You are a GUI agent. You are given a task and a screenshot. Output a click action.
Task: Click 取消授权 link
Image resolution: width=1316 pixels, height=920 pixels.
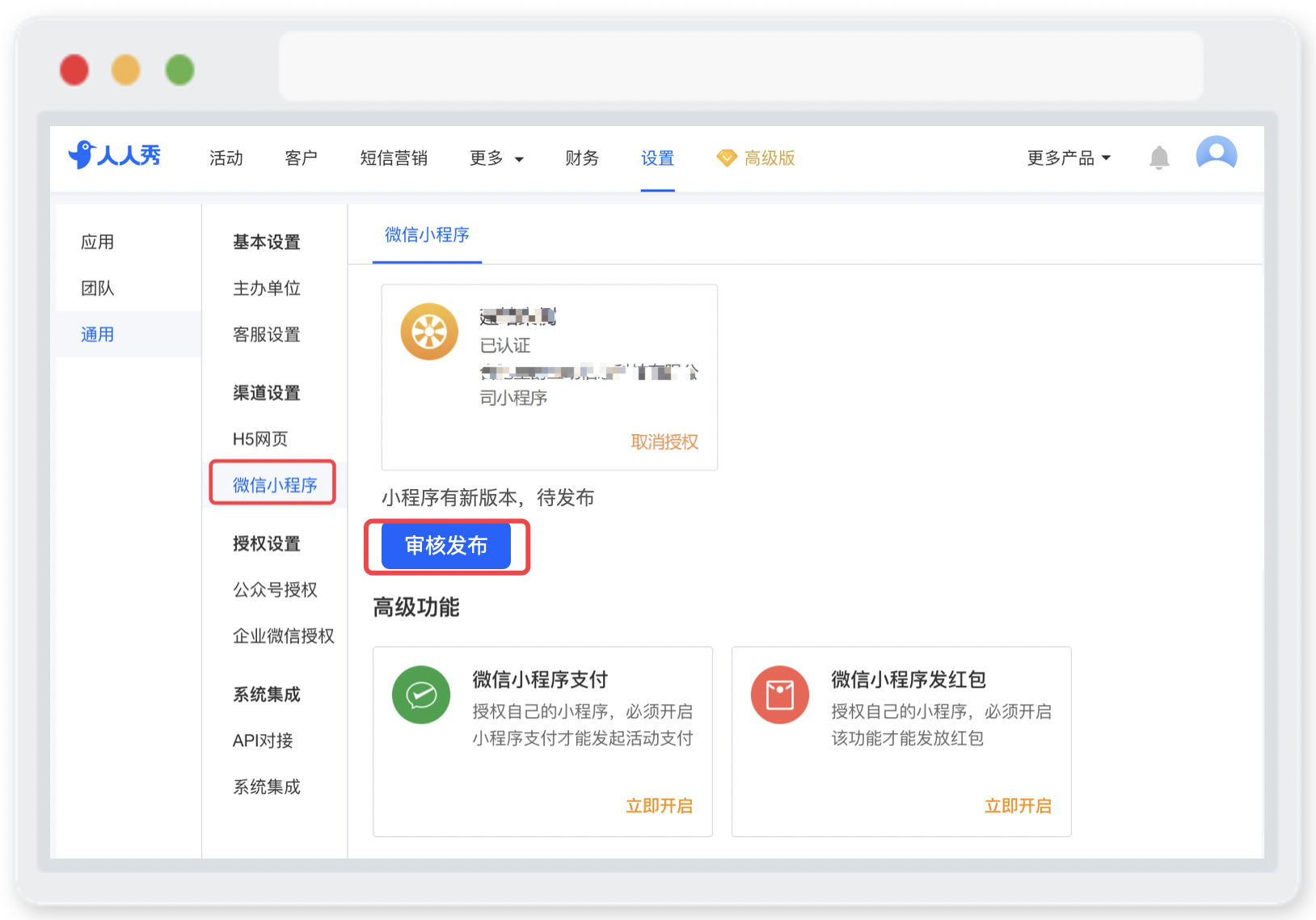click(x=664, y=442)
